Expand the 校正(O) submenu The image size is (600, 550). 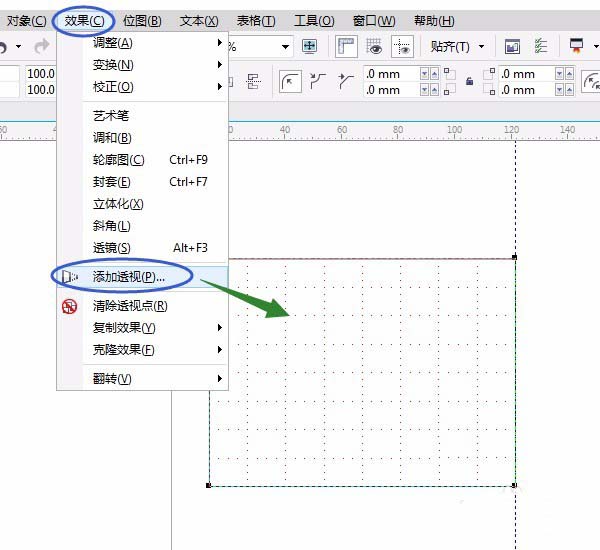219,86
